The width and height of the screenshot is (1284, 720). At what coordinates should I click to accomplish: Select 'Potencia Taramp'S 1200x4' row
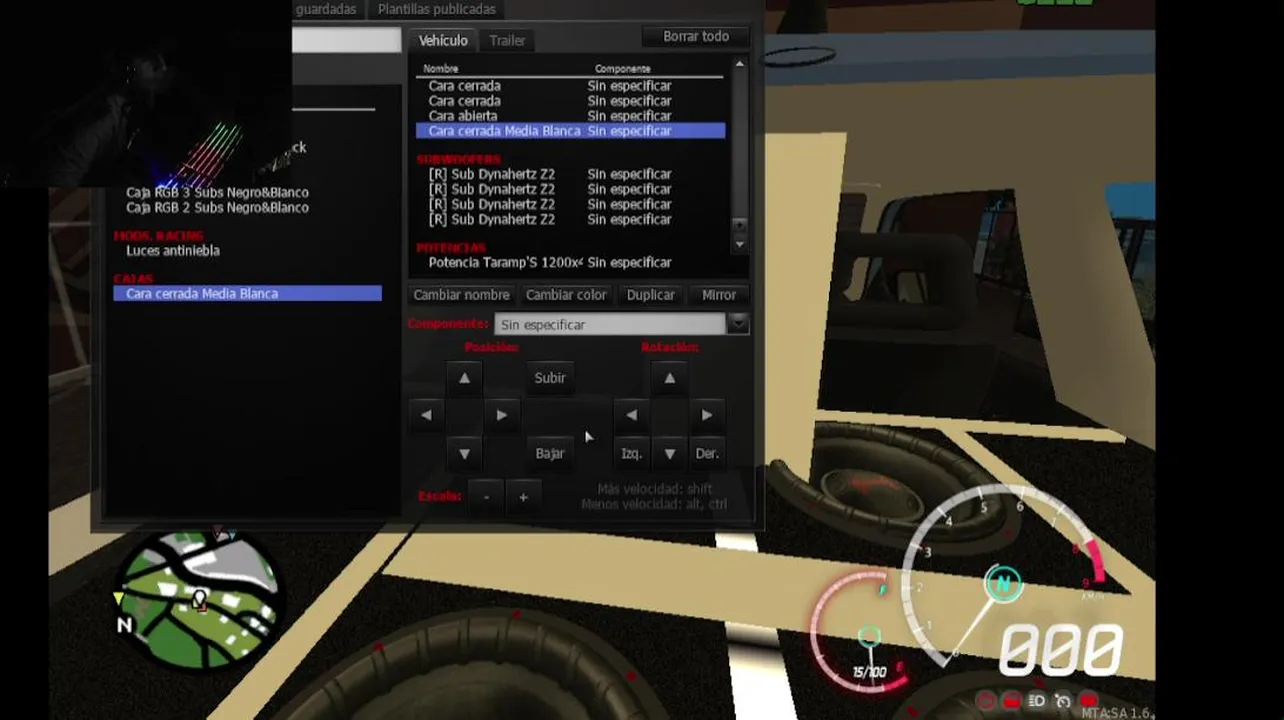[570, 262]
